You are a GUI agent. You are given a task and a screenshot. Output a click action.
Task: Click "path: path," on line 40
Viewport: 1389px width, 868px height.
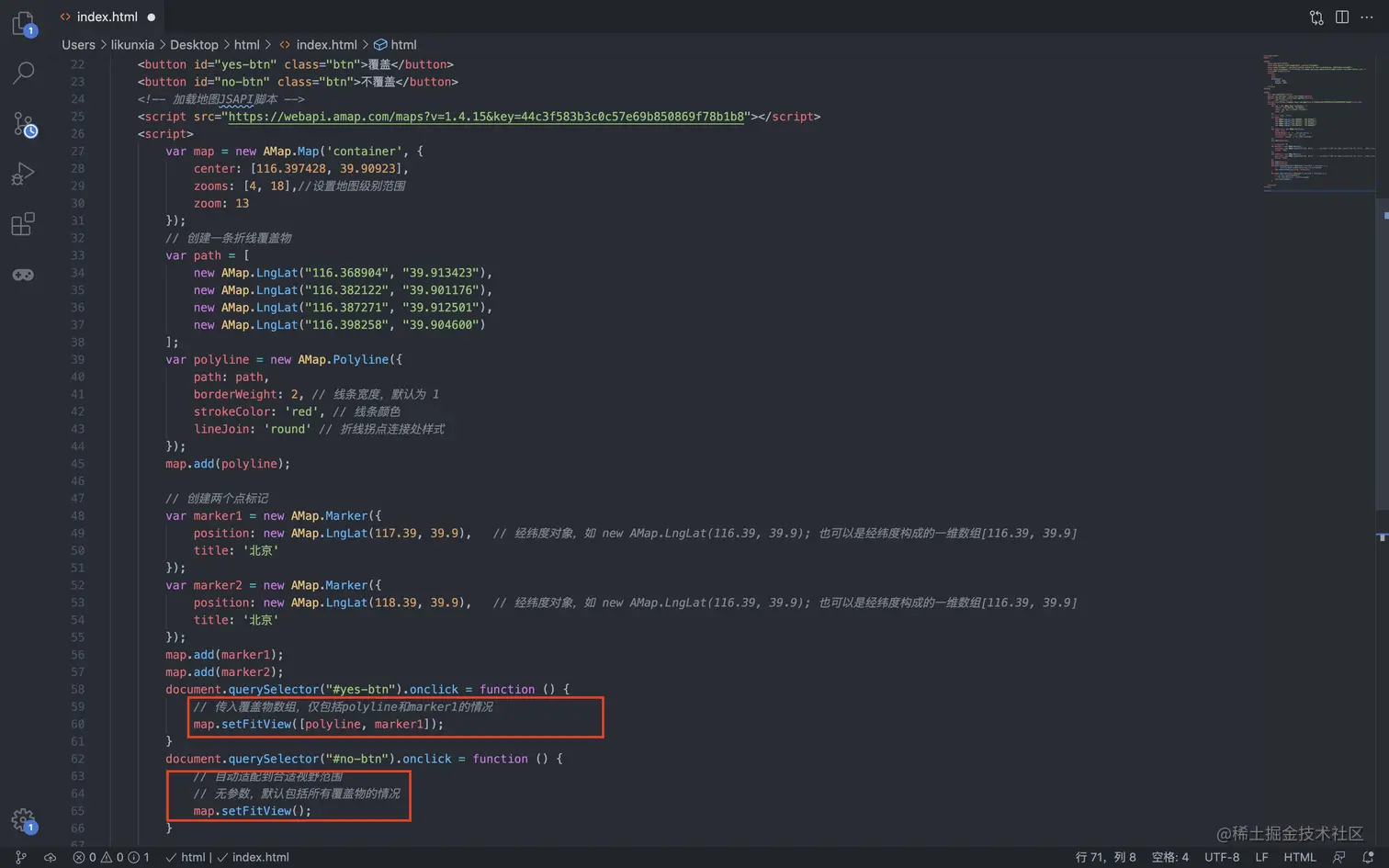click(x=231, y=377)
